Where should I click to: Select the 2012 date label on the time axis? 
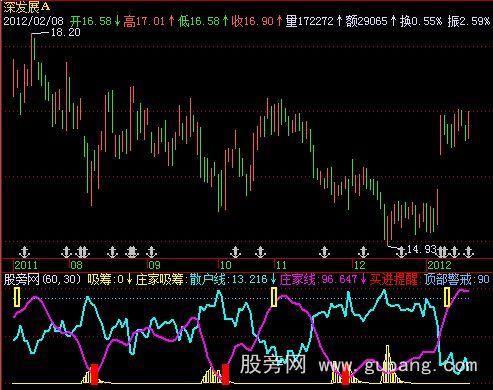tap(439, 265)
